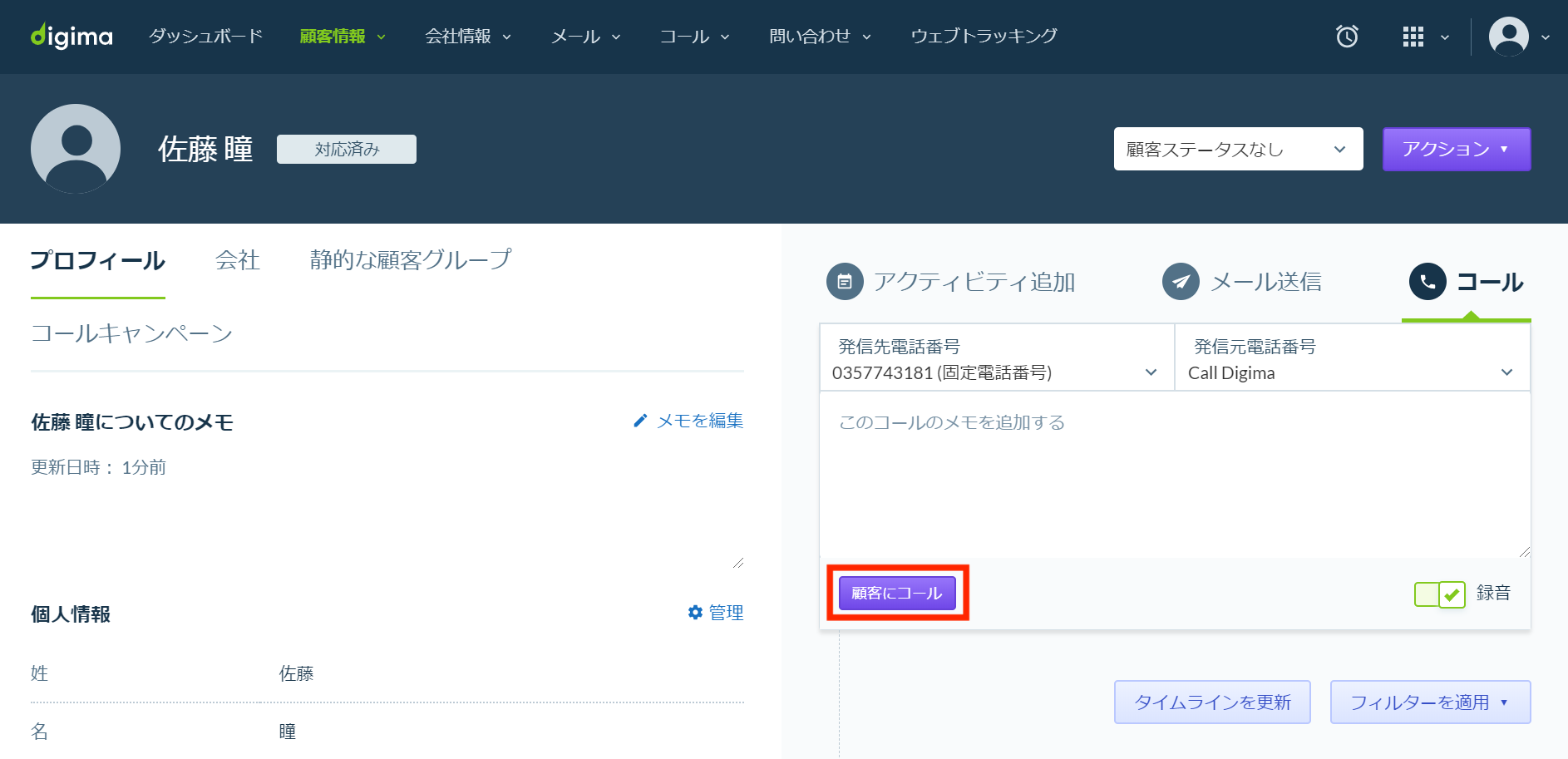Open the user profile avatar menu
Viewport: 1568px width, 759px height.
point(1510,37)
